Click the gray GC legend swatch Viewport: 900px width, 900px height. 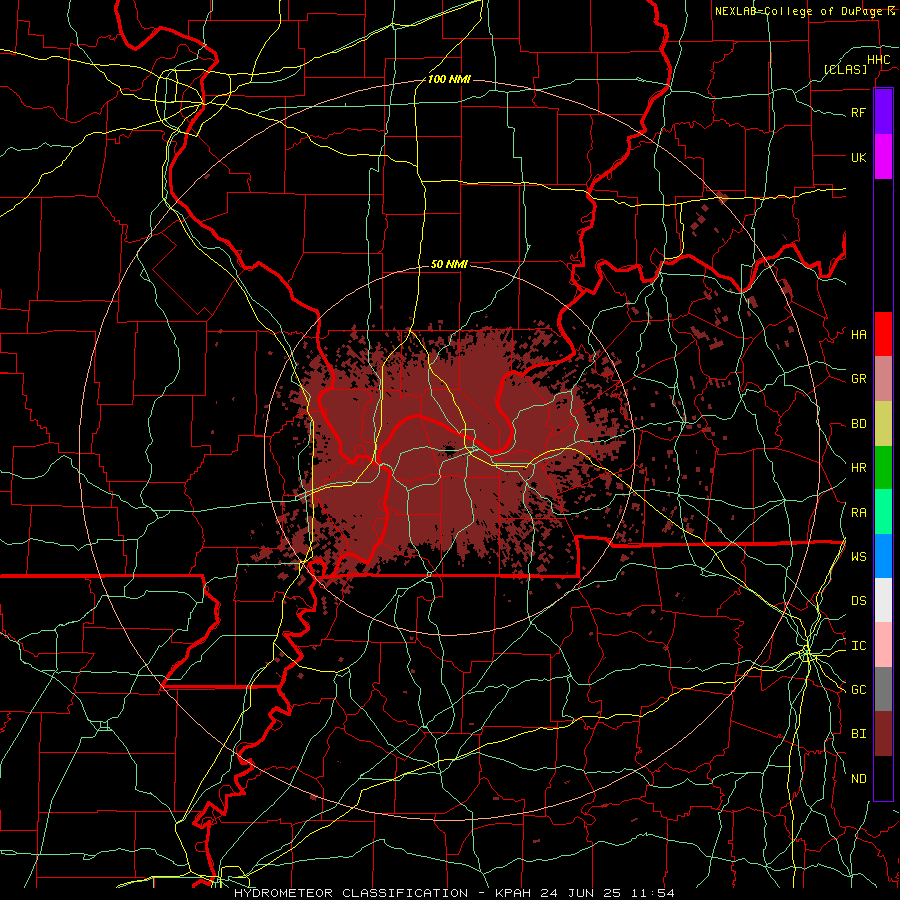coord(883,689)
